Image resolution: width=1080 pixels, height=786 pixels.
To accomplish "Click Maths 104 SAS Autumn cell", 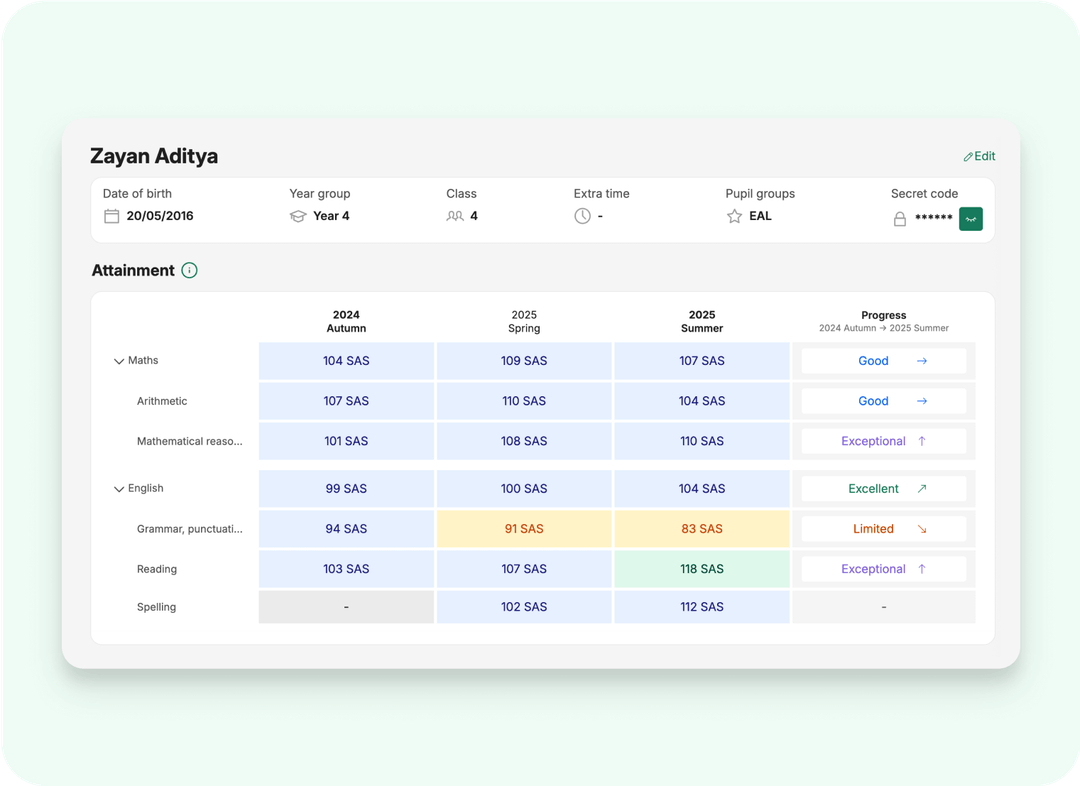I will pyautogui.click(x=346, y=361).
